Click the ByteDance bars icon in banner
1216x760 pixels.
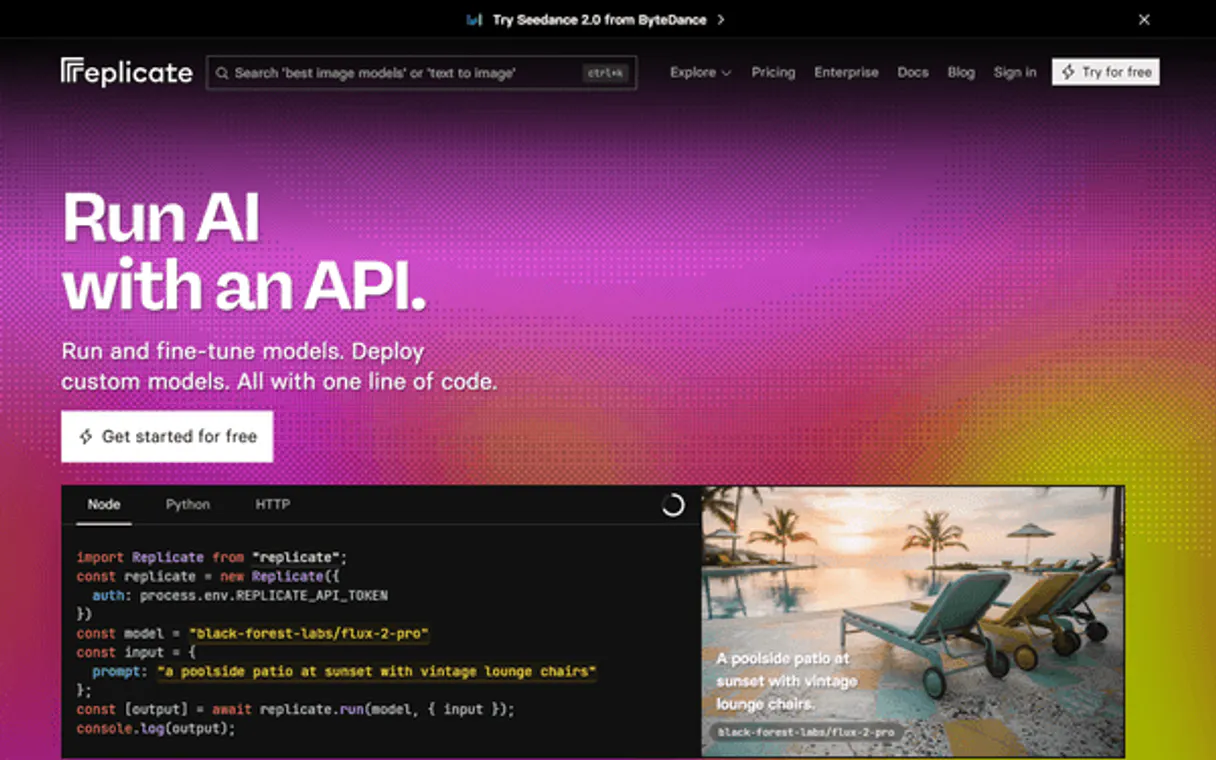(x=474, y=20)
